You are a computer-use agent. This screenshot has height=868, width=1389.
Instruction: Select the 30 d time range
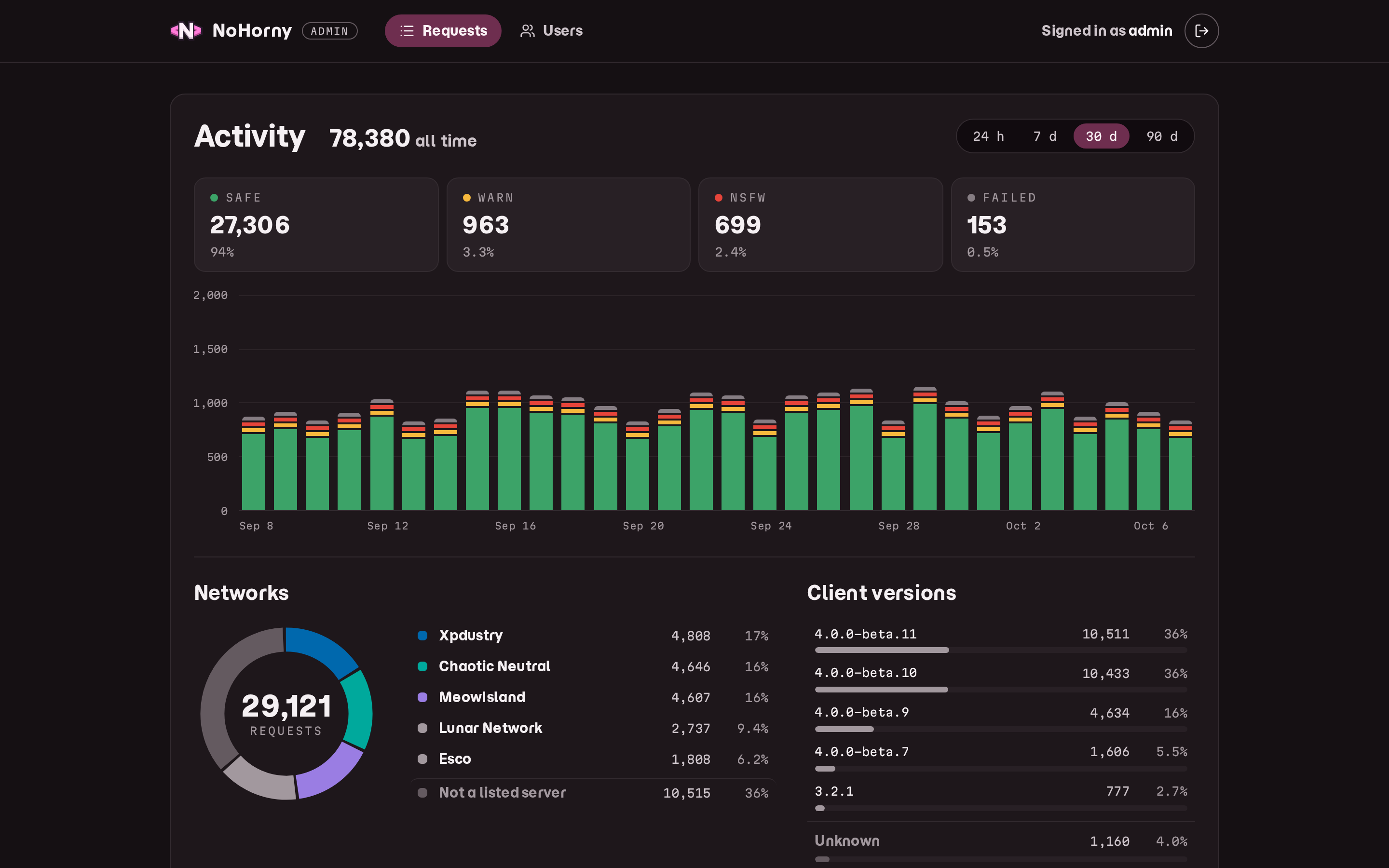pyautogui.click(x=1101, y=136)
